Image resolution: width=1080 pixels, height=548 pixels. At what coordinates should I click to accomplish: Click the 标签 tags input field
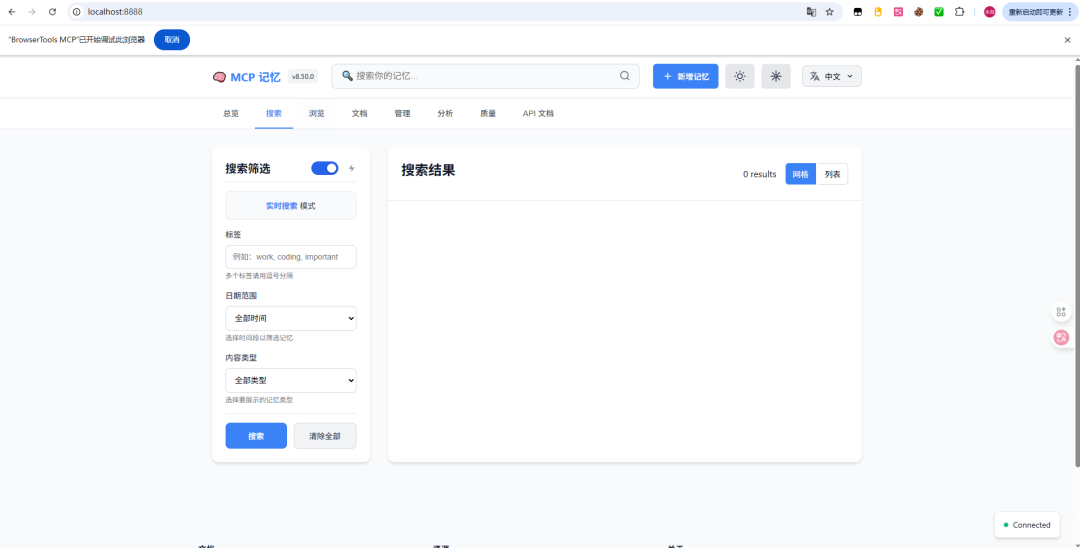click(290, 257)
